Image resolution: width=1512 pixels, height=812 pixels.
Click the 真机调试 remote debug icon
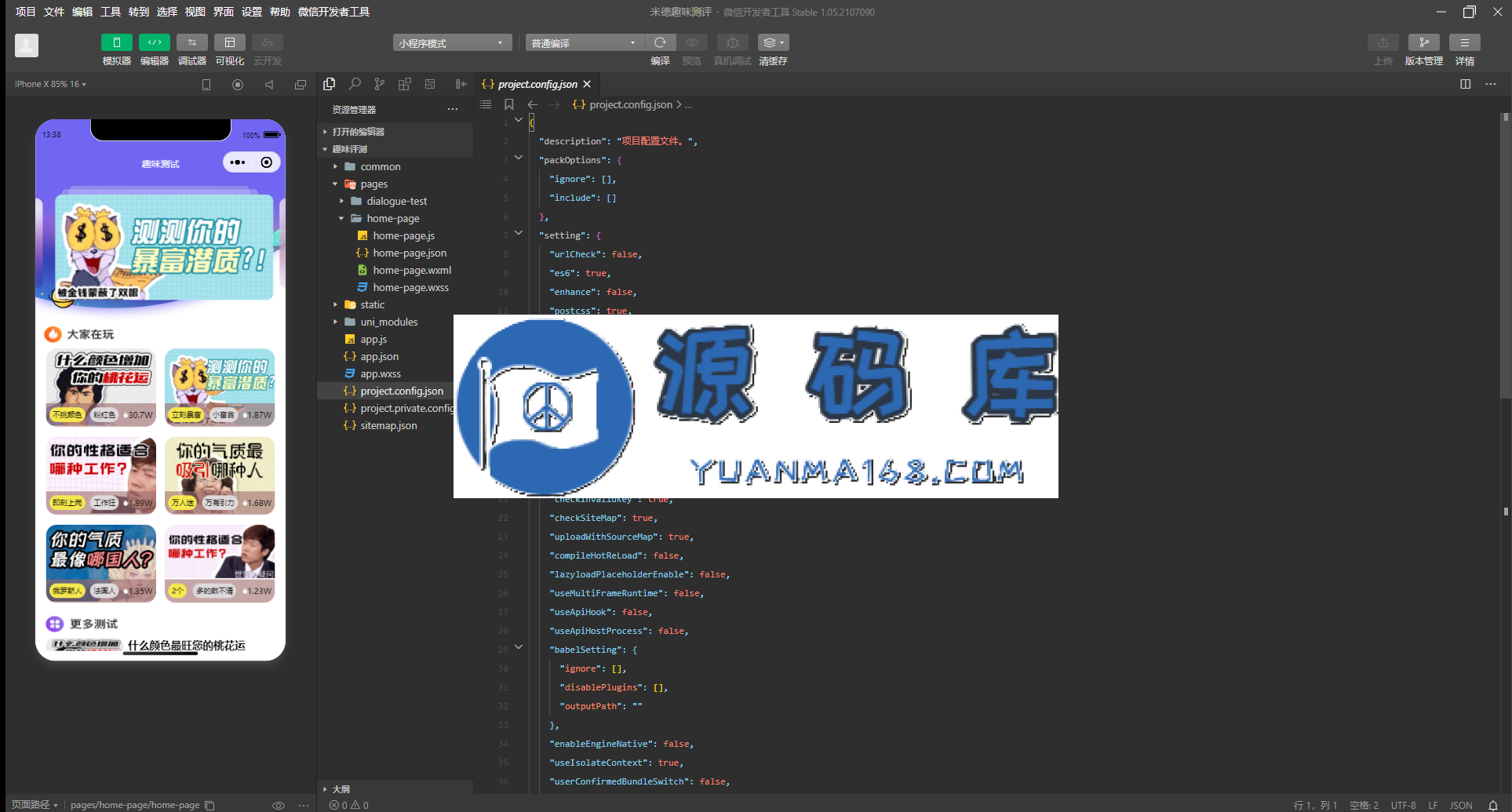pos(732,42)
